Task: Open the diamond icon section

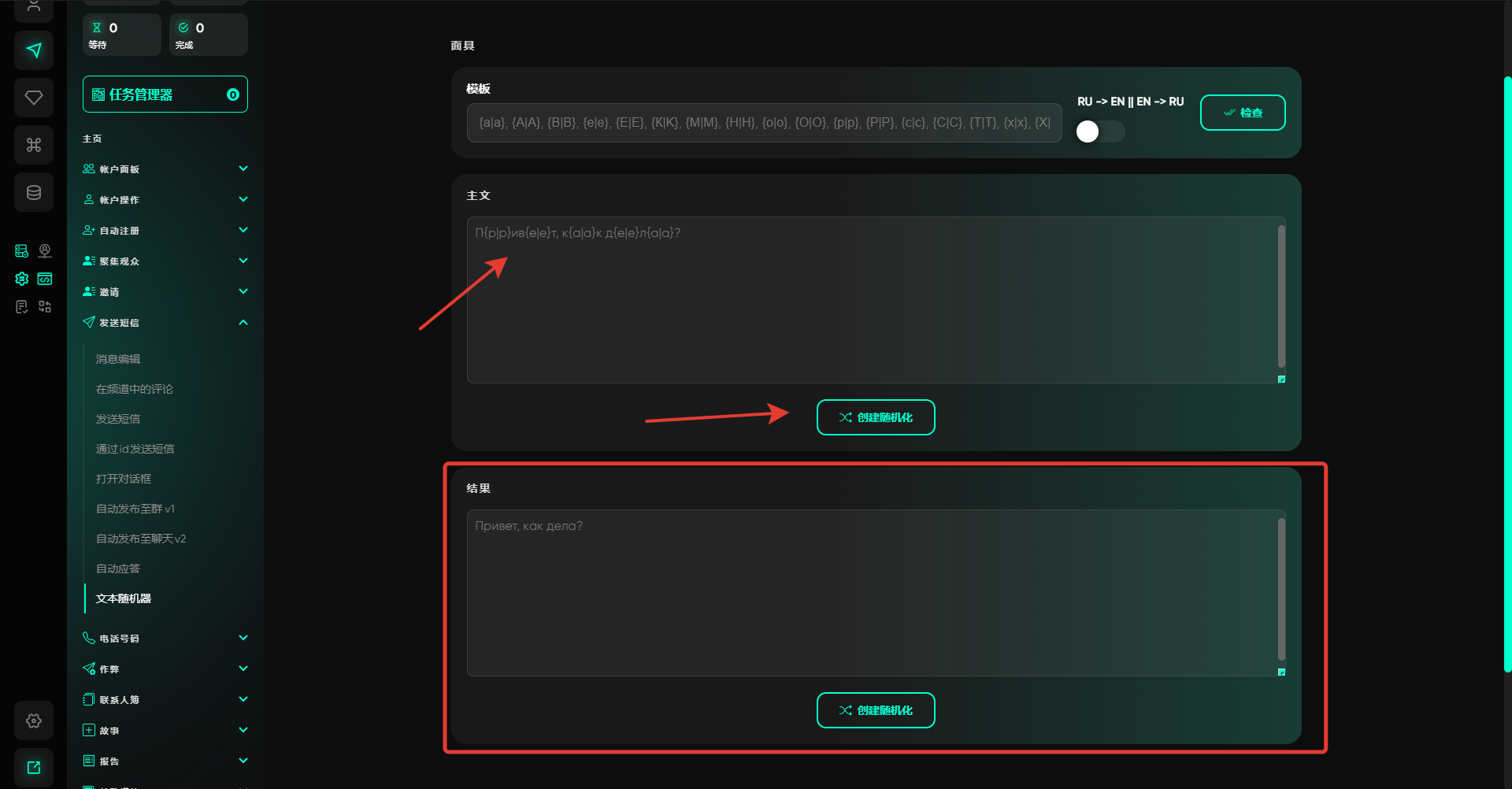Action: tap(34, 98)
